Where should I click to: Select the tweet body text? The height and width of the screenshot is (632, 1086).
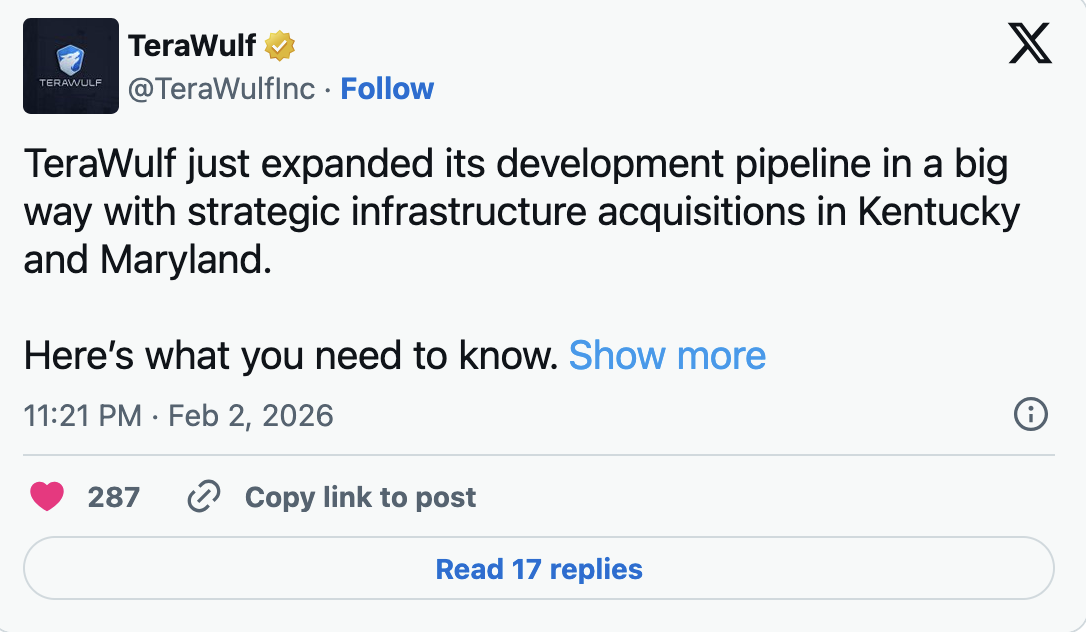pos(500,211)
